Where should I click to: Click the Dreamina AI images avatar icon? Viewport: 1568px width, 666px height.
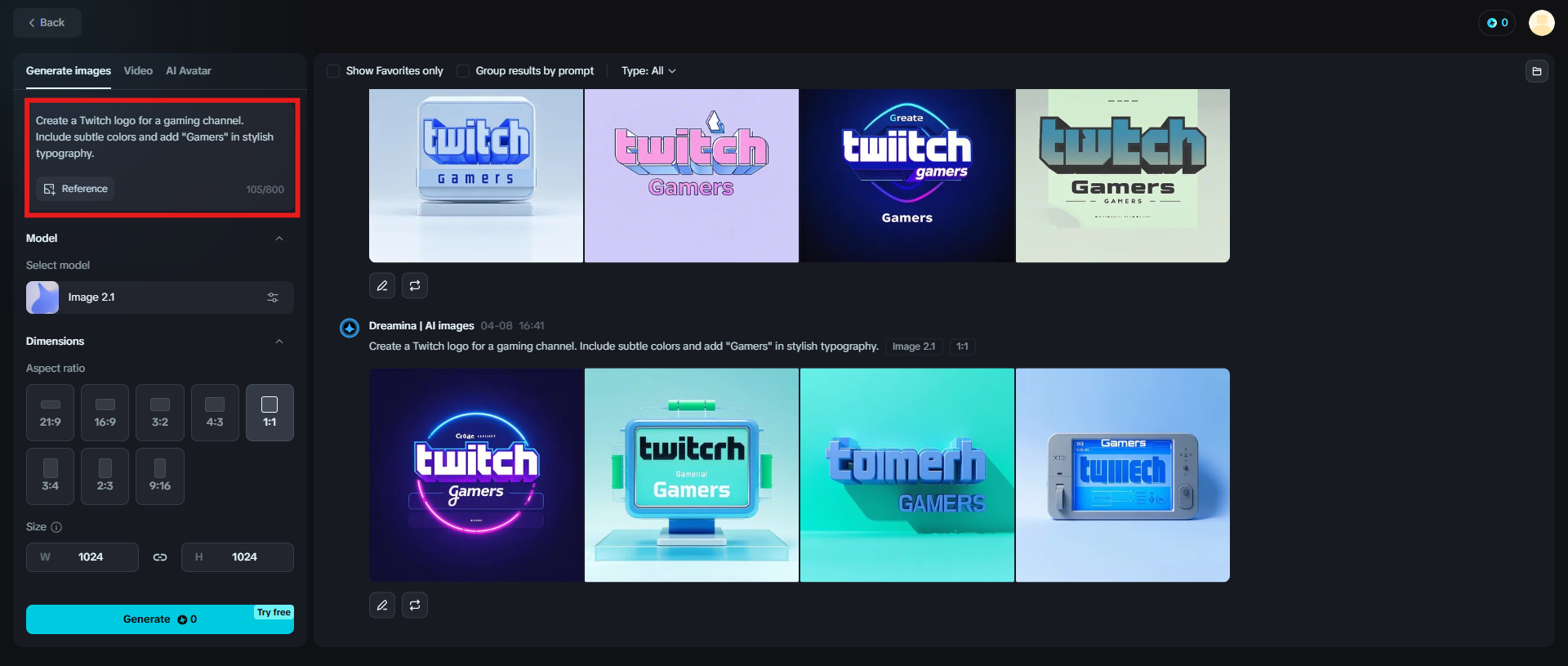[350, 328]
